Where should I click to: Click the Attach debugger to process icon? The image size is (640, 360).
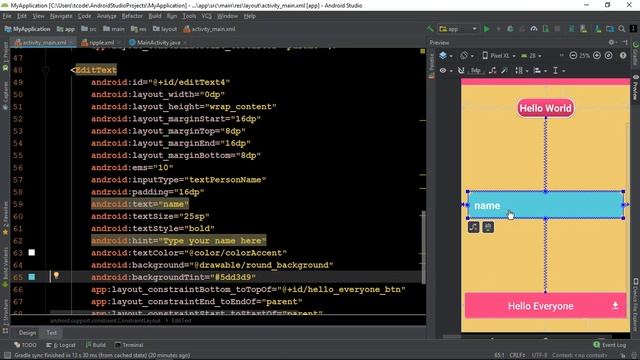point(546,29)
